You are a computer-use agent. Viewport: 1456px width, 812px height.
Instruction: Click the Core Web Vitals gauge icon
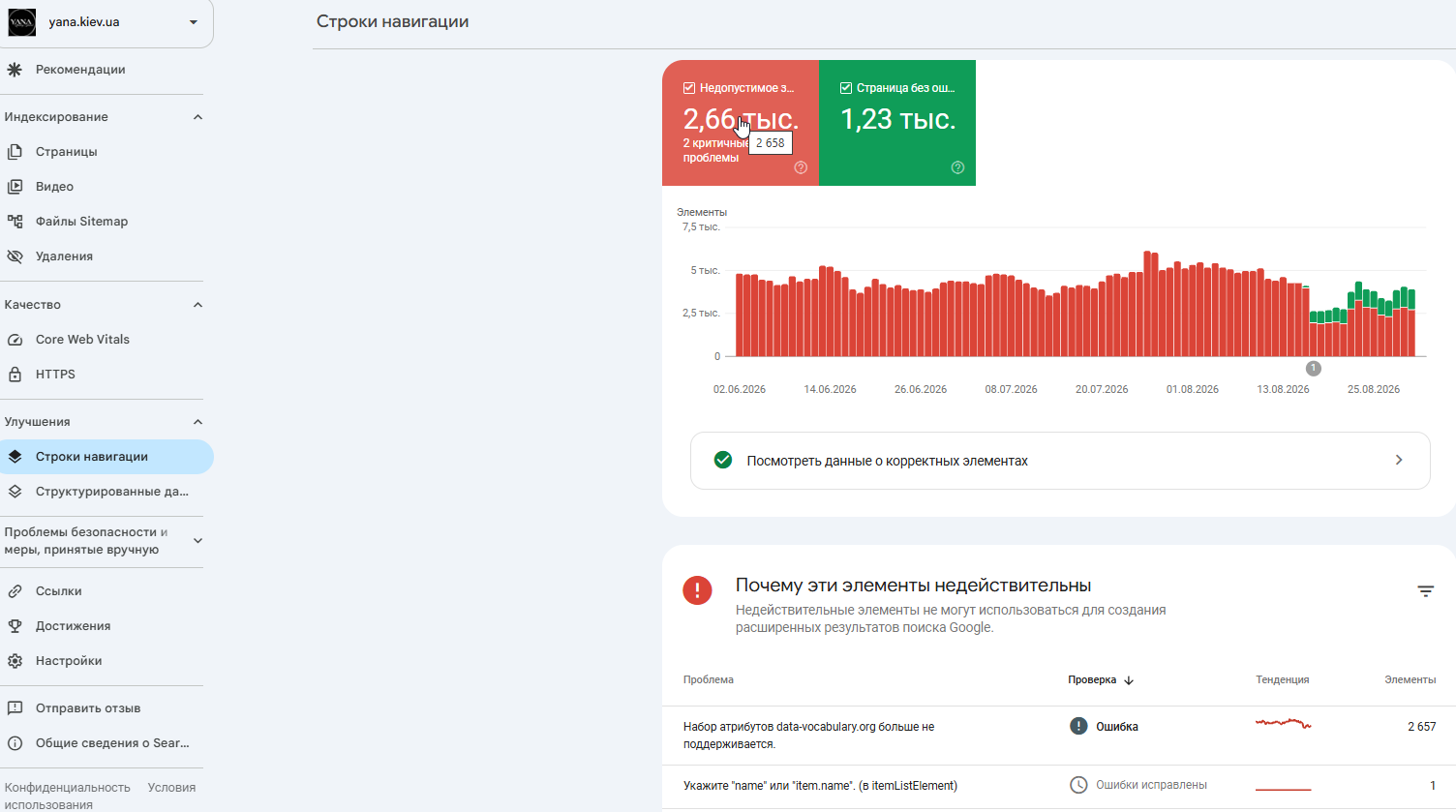15,340
